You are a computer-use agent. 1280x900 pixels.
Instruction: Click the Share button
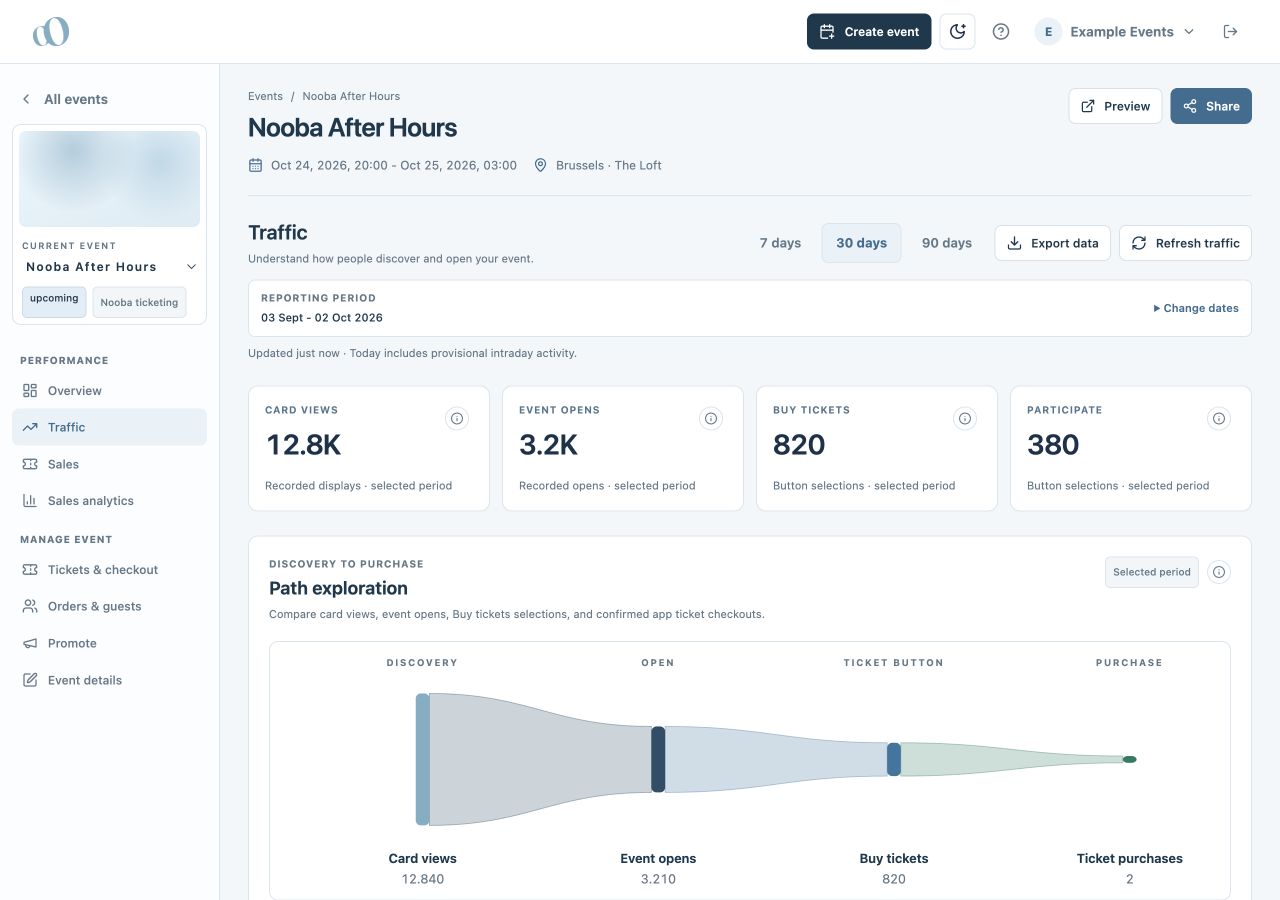coord(1211,106)
